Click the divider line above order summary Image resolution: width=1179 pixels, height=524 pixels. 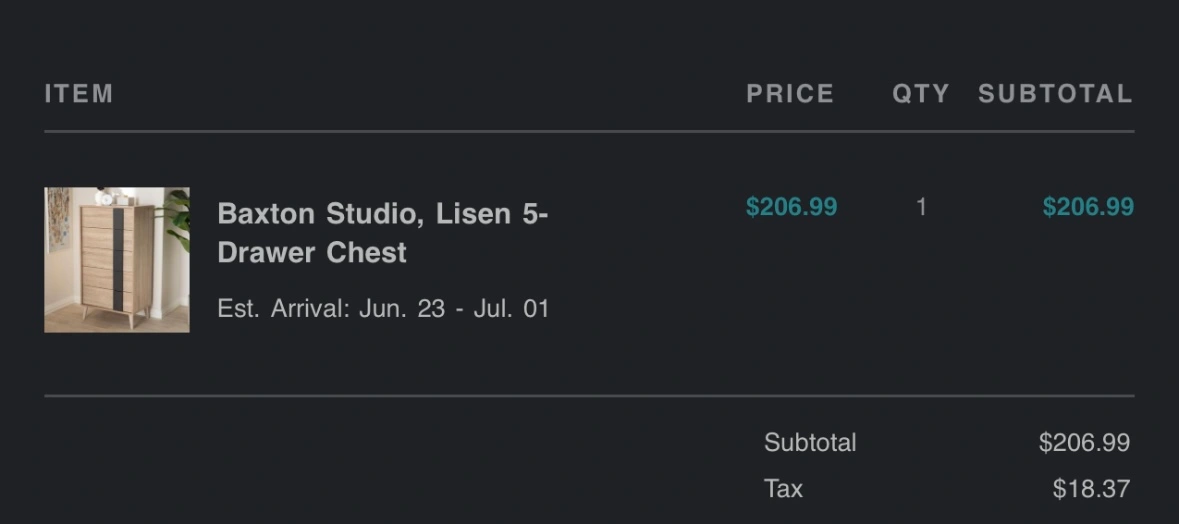(589, 395)
